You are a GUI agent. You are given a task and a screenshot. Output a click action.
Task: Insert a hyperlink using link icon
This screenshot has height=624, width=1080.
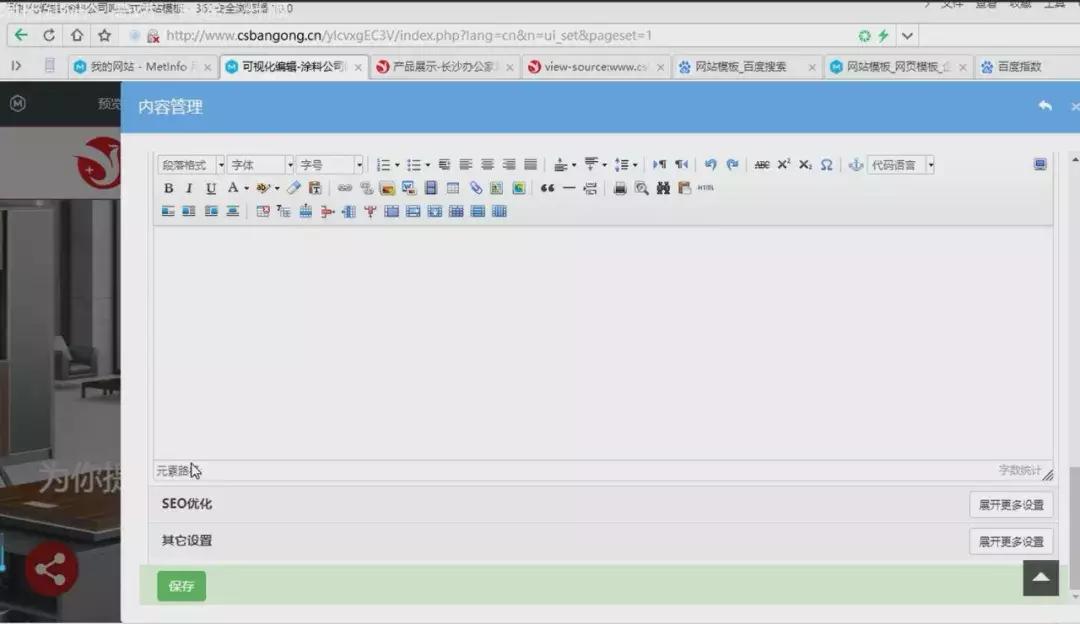345,188
